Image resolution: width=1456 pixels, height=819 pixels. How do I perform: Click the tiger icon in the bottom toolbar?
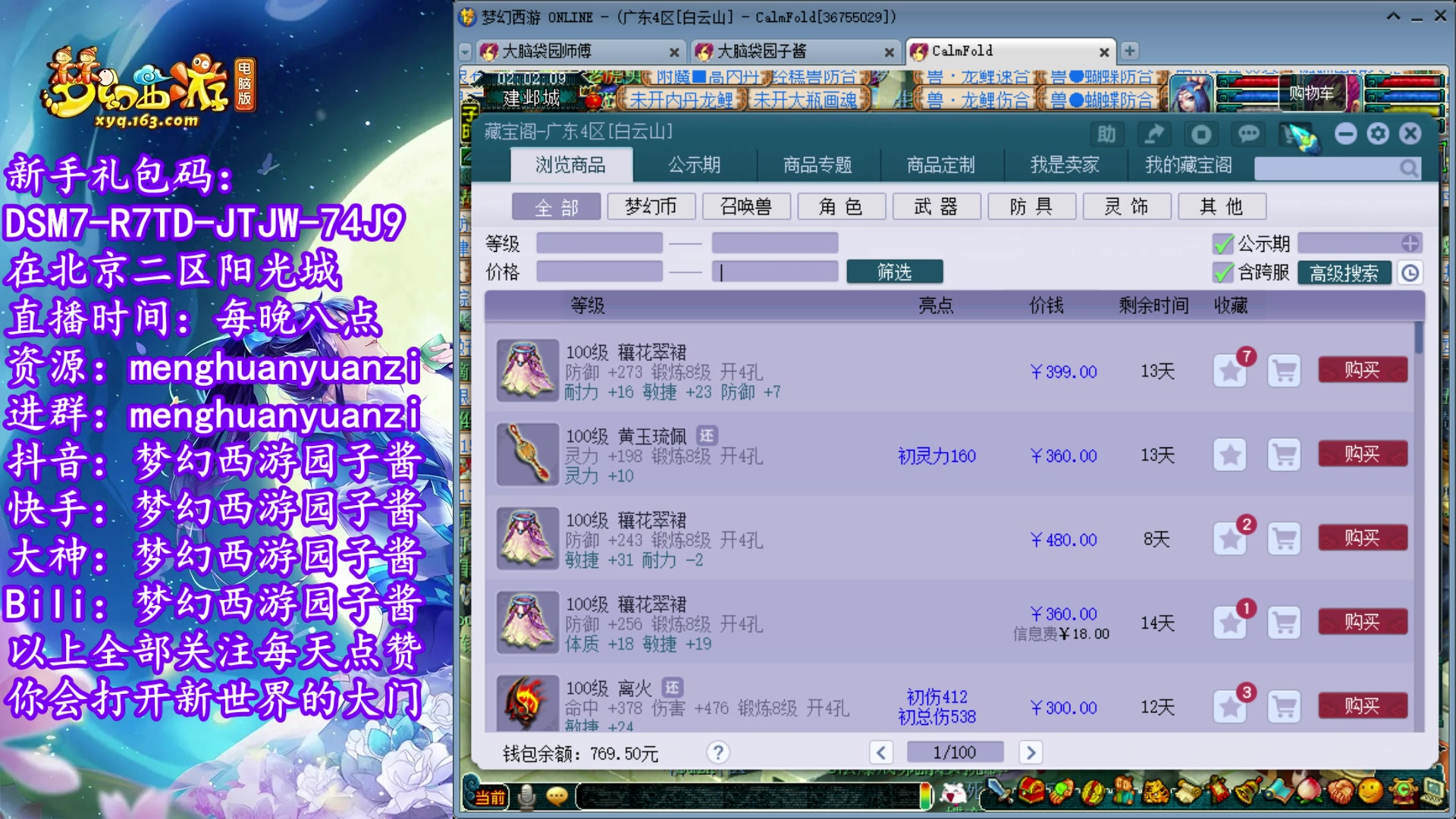1155,792
